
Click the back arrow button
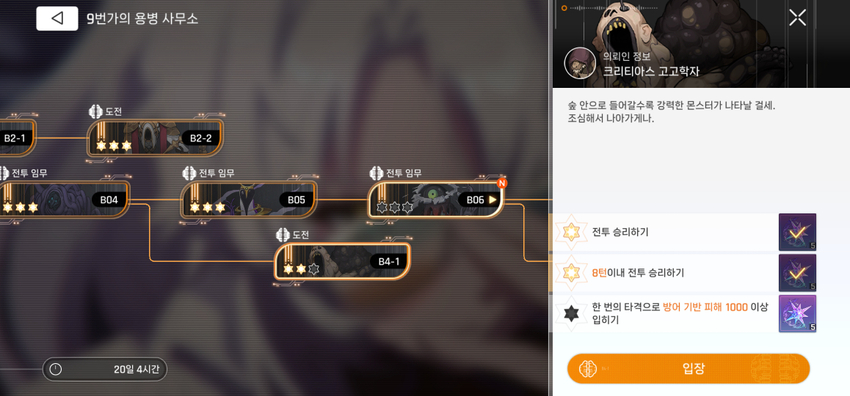[57, 18]
